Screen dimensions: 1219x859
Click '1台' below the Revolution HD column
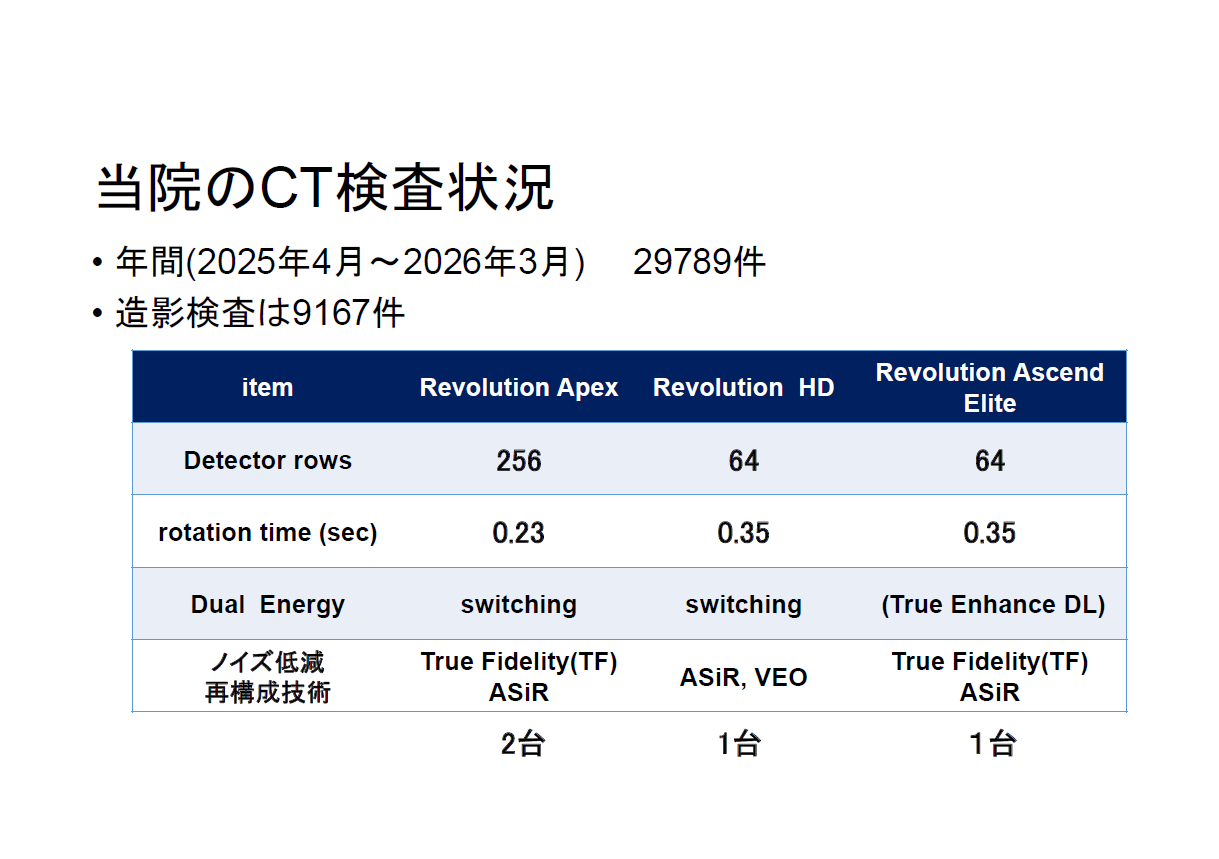(x=739, y=744)
